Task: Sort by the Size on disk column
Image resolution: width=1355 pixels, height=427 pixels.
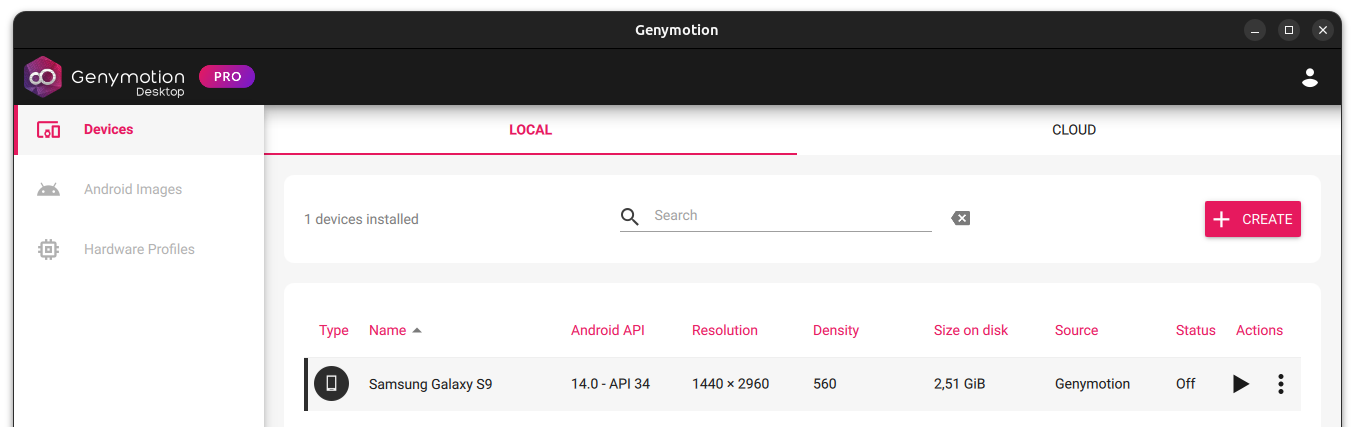Action: [970, 330]
